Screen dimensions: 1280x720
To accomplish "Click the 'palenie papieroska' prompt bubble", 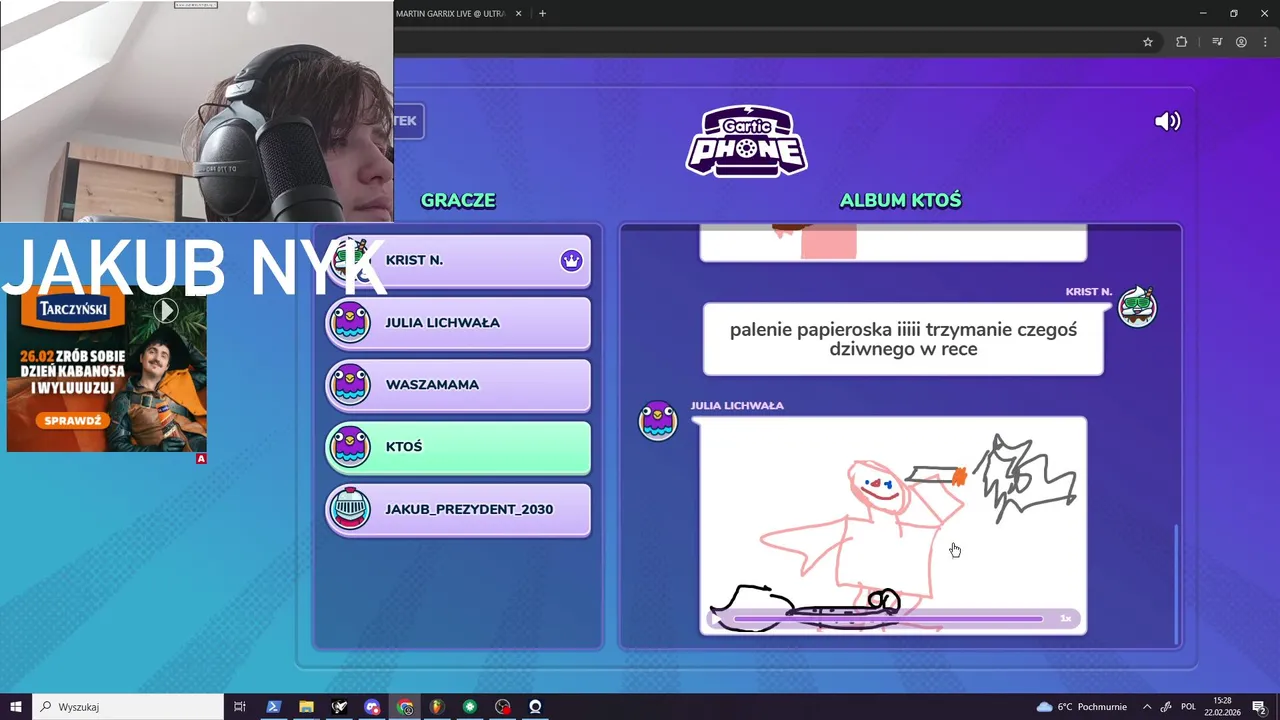I will point(903,339).
